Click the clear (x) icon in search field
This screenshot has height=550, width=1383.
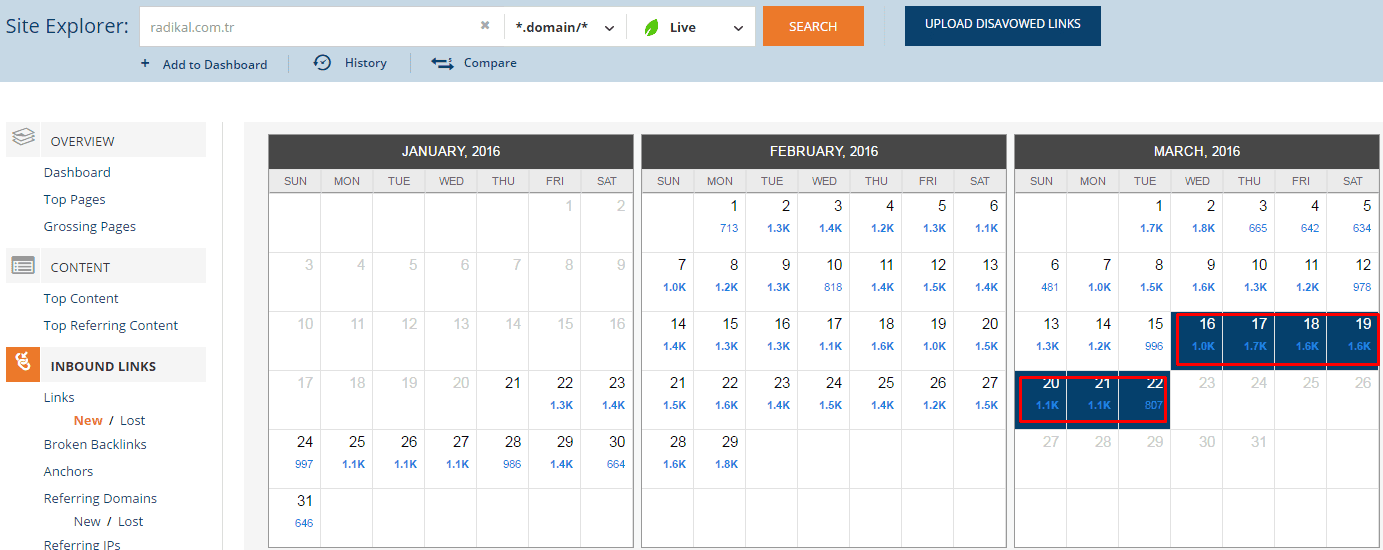tap(485, 26)
